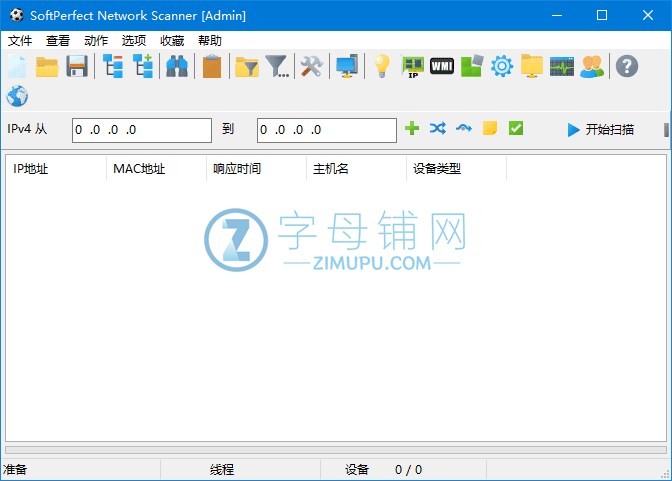Viewport: 672px width, 481px height.
Task: Close the Network Scanner window
Action: pyautogui.click(x=648, y=15)
